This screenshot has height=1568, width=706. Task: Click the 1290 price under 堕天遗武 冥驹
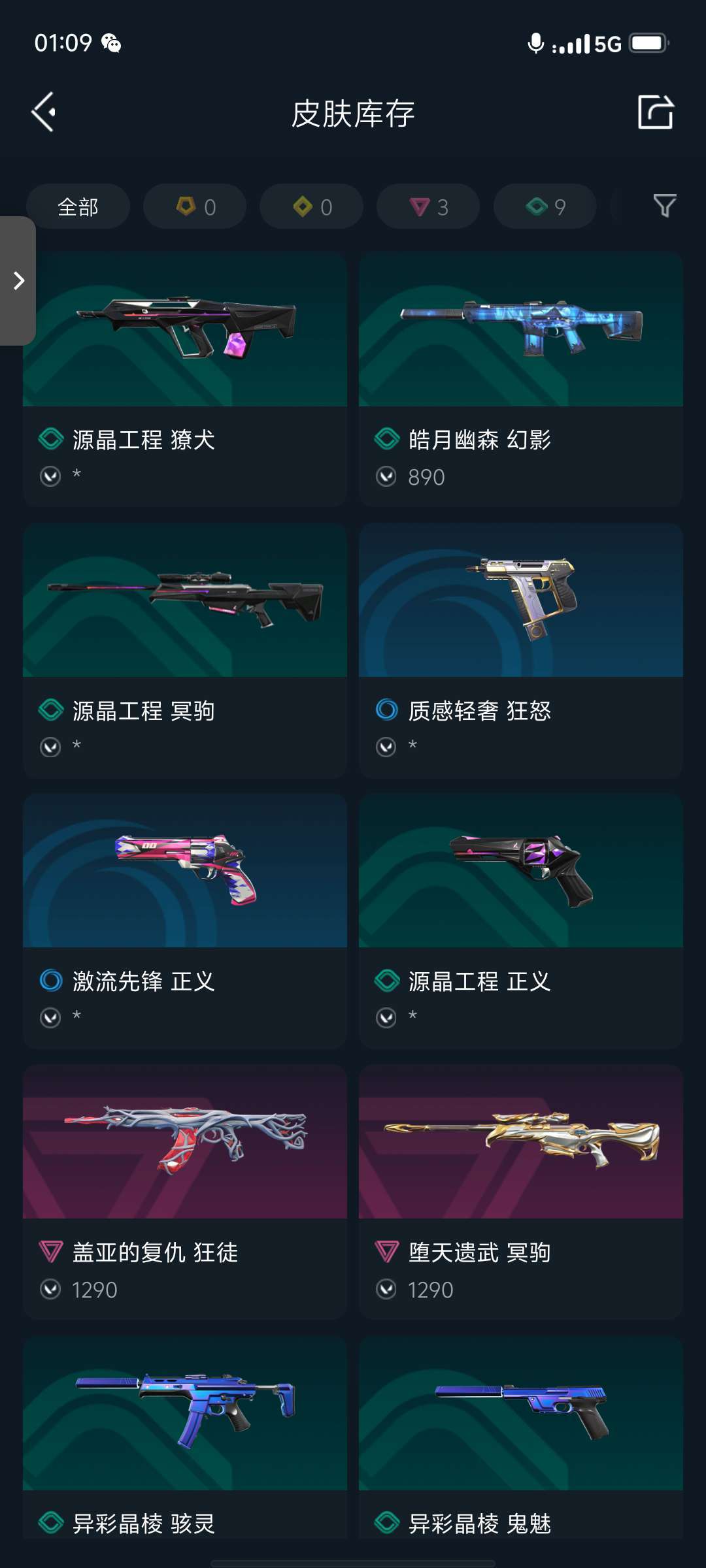pyautogui.click(x=430, y=1290)
